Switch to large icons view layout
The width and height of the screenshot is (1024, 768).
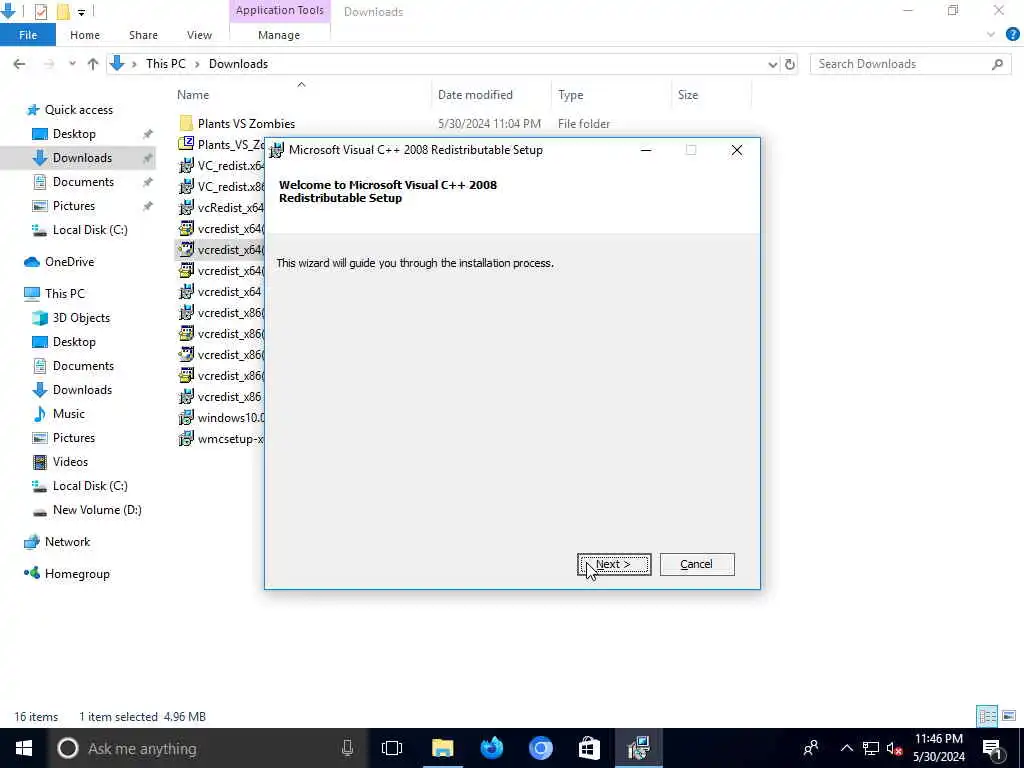1009,716
